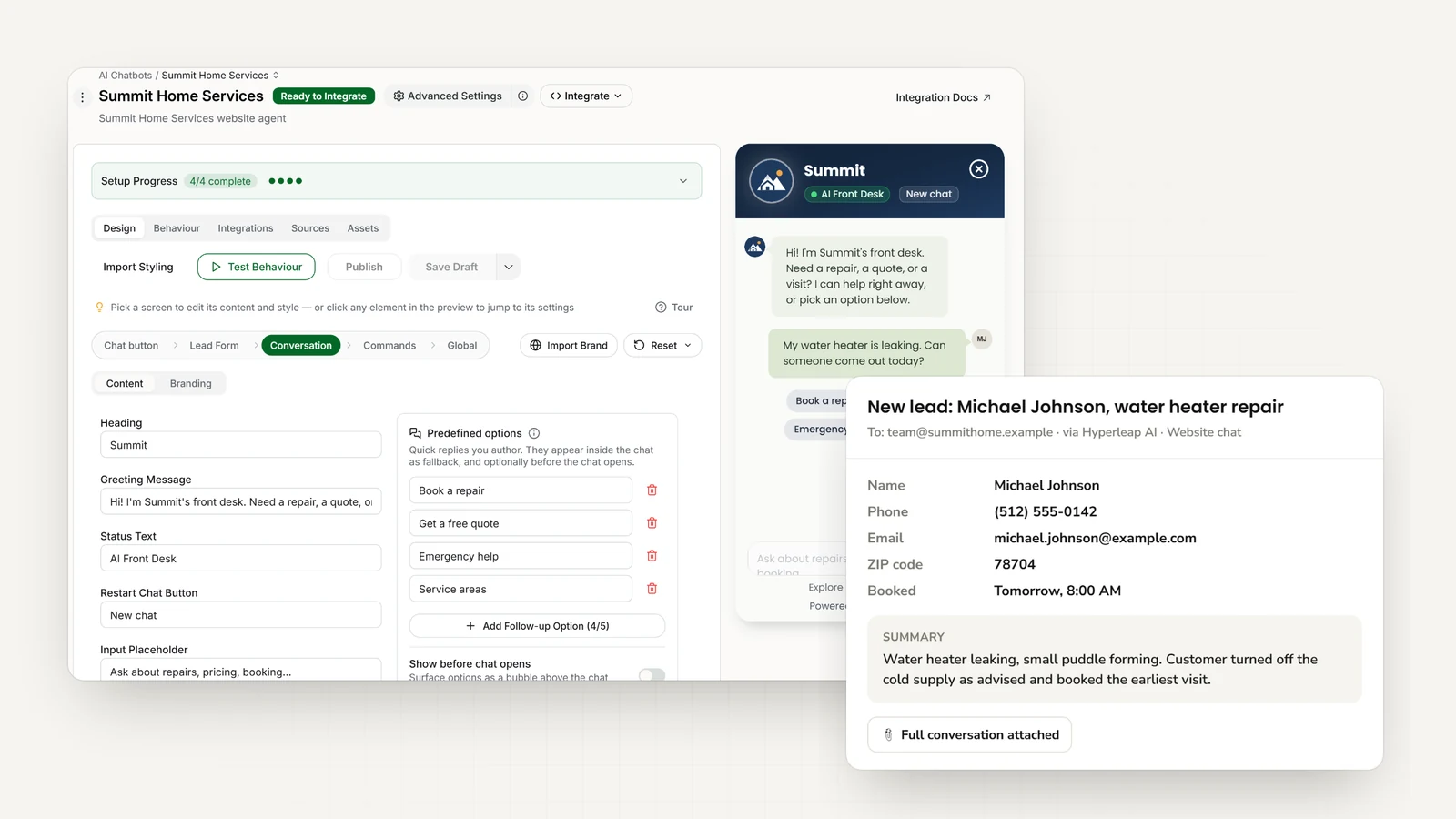The height and width of the screenshot is (819, 1456).
Task: Expand the Setup Progress panel chevron
Action: [683, 181]
